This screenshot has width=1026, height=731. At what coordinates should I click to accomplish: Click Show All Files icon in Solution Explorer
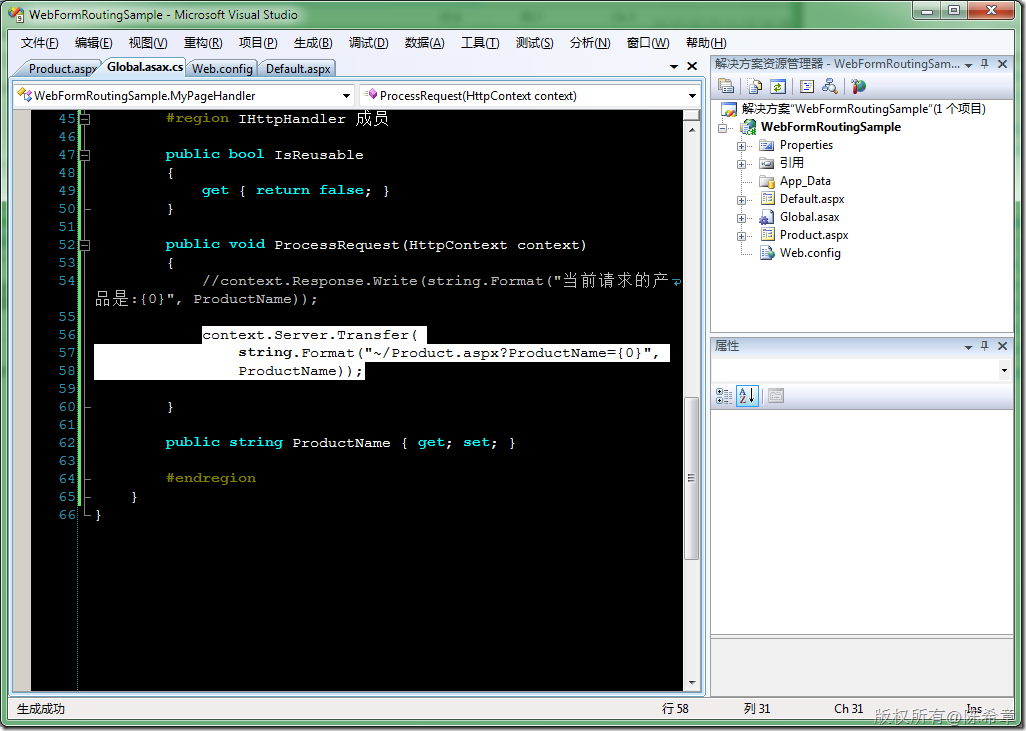(x=754, y=86)
